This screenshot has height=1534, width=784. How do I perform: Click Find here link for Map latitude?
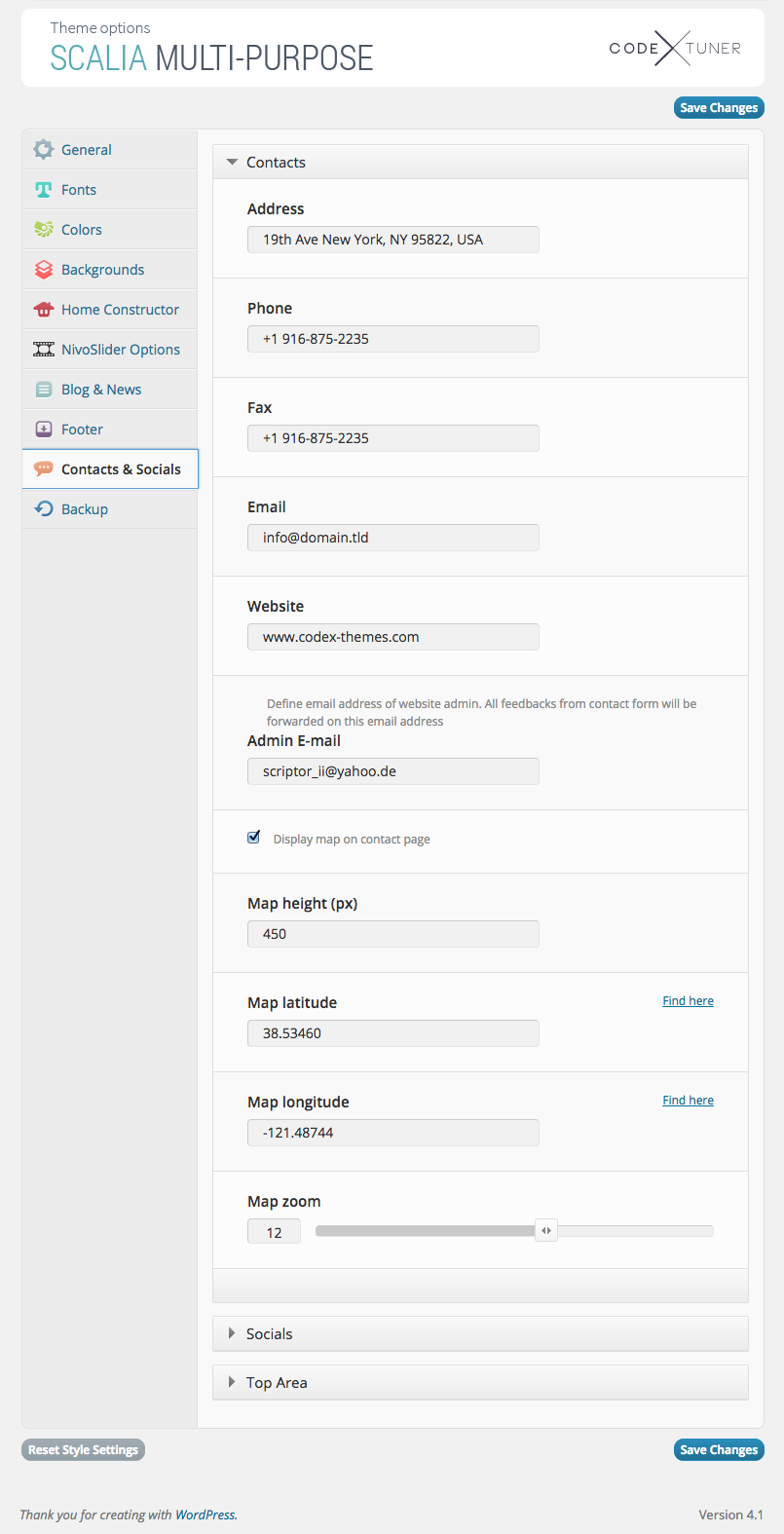click(688, 1001)
